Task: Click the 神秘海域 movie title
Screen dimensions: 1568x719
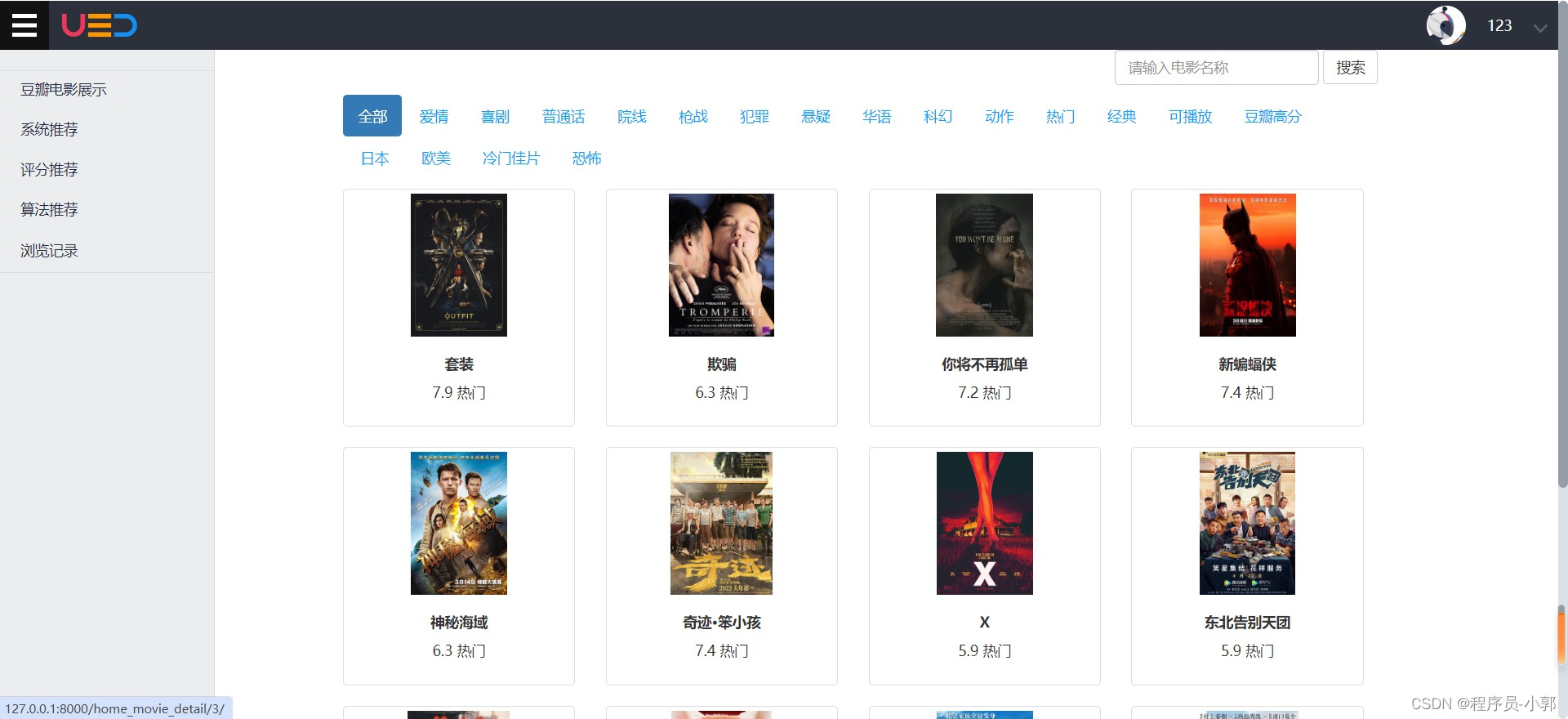Action: 459,623
